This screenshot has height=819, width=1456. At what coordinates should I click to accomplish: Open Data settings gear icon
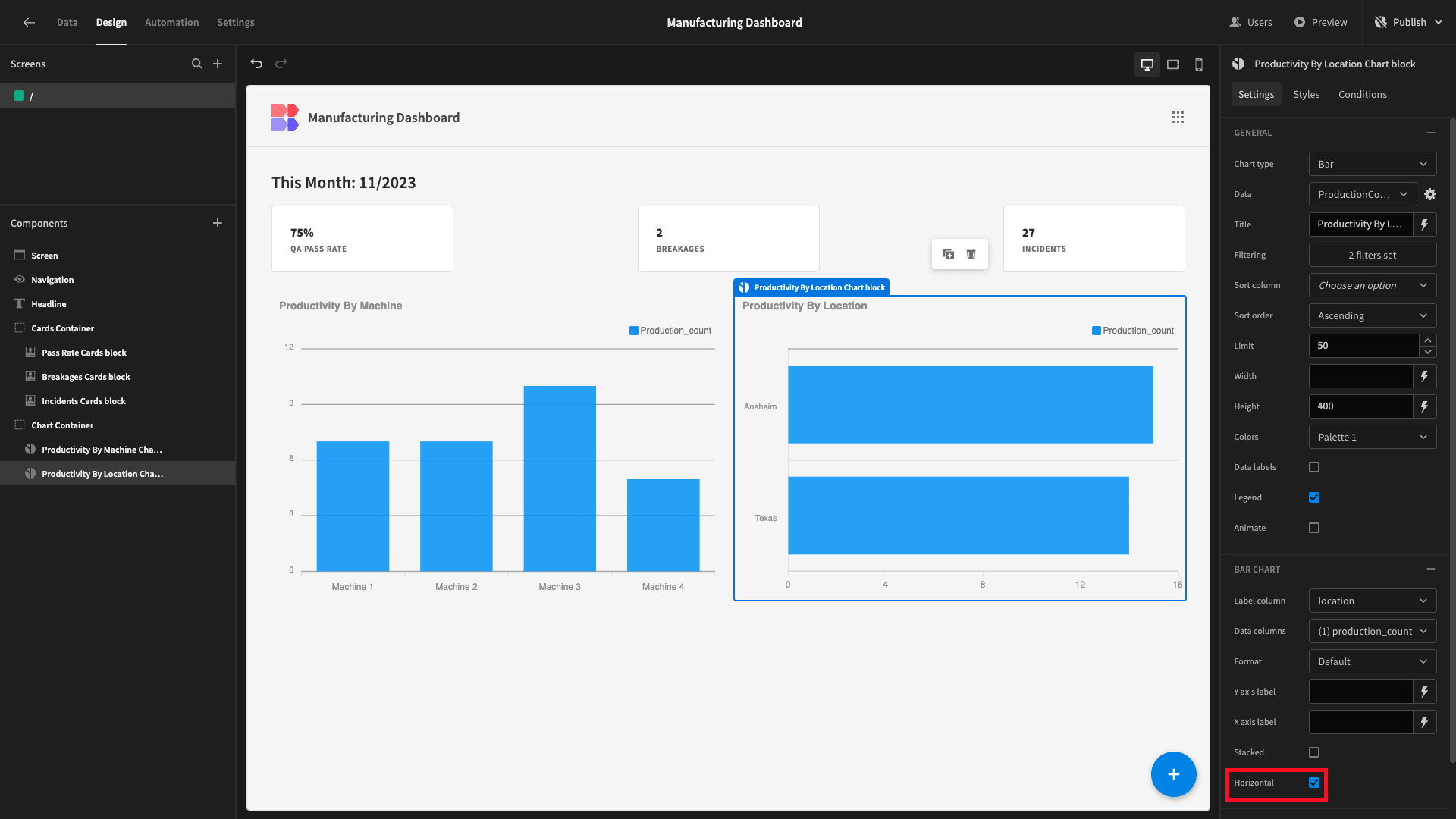(x=1430, y=194)
